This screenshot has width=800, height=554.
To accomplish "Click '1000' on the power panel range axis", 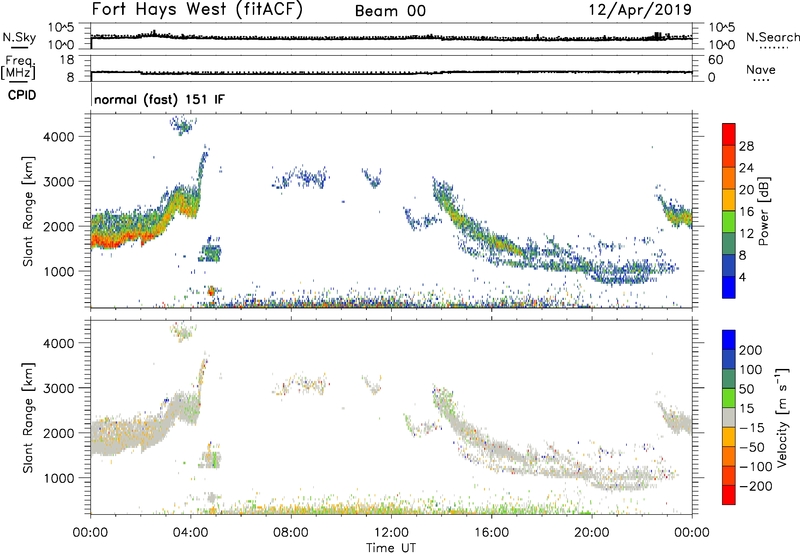I will (59, 271).
